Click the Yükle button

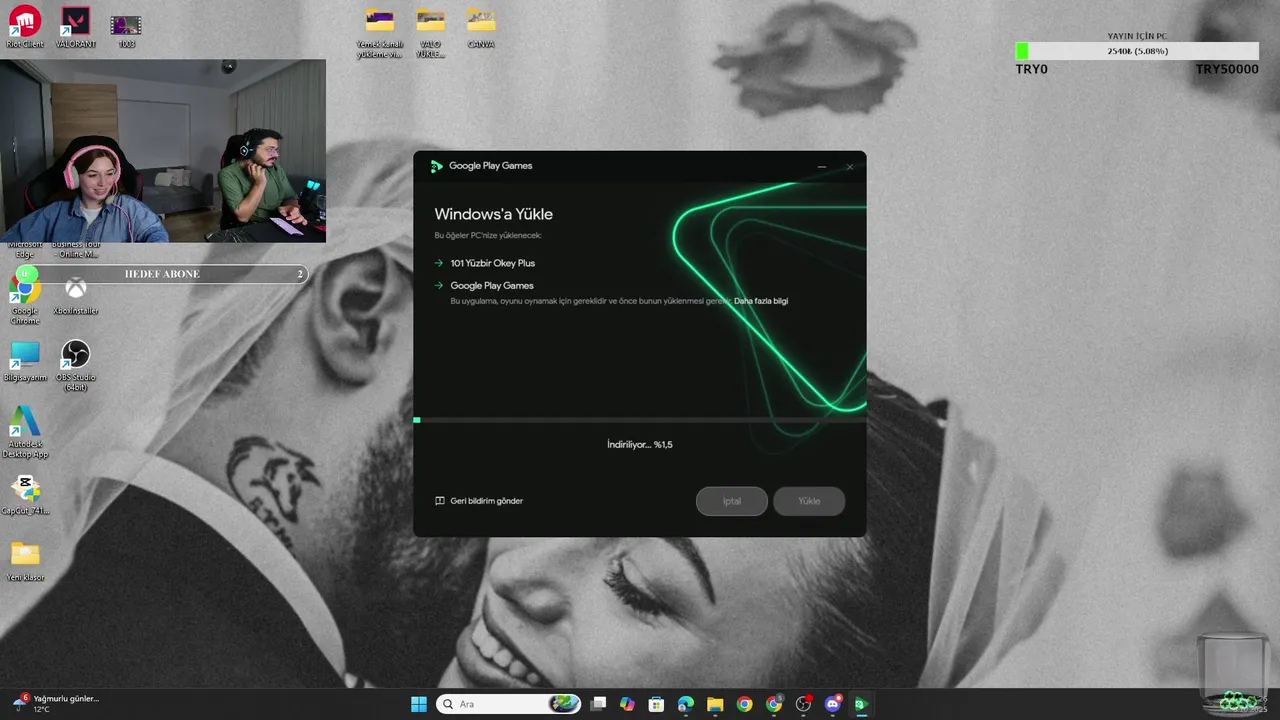(x=809, y=501)
